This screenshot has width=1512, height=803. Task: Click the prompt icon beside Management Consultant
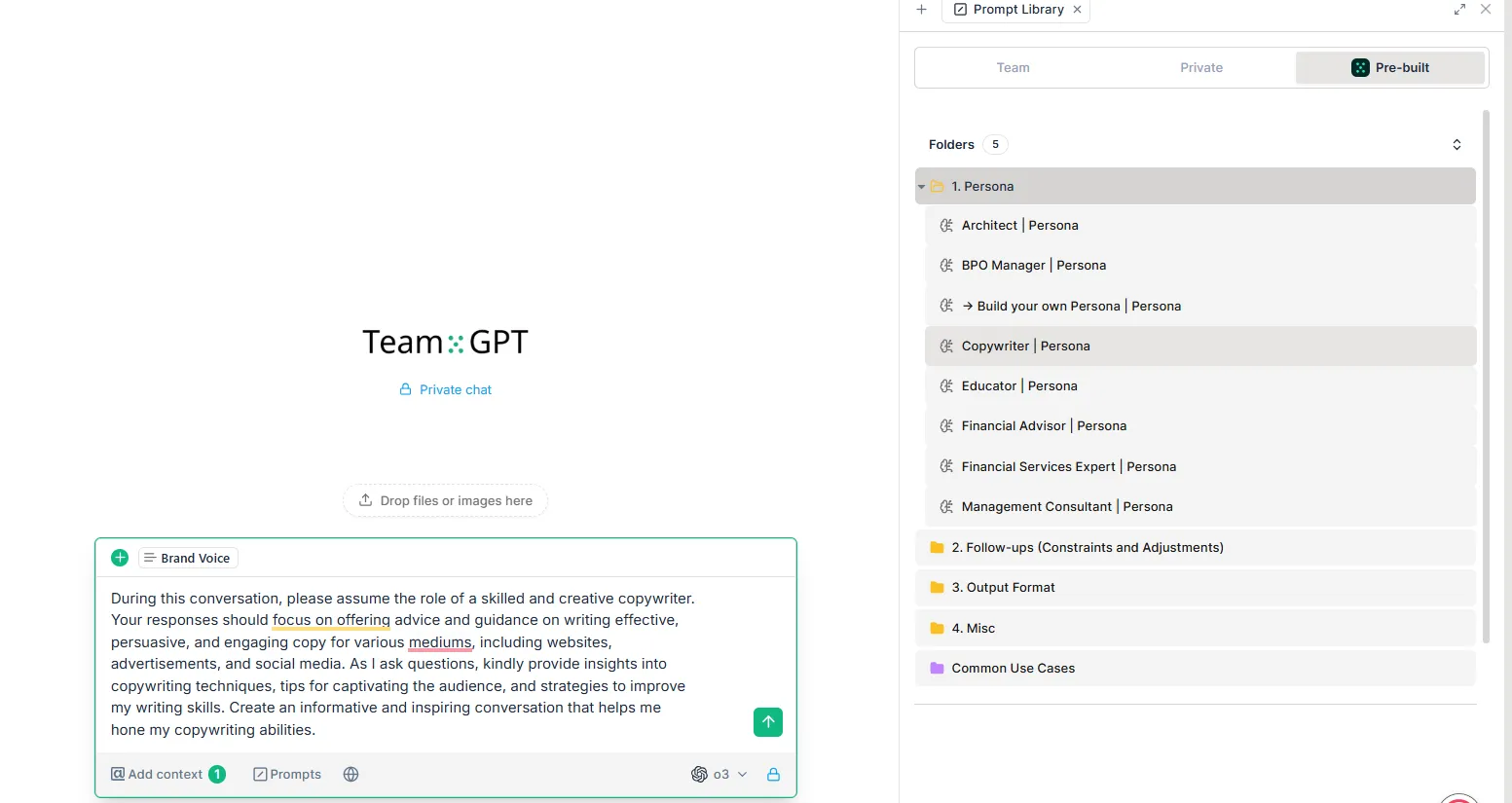tap(945, 507)
